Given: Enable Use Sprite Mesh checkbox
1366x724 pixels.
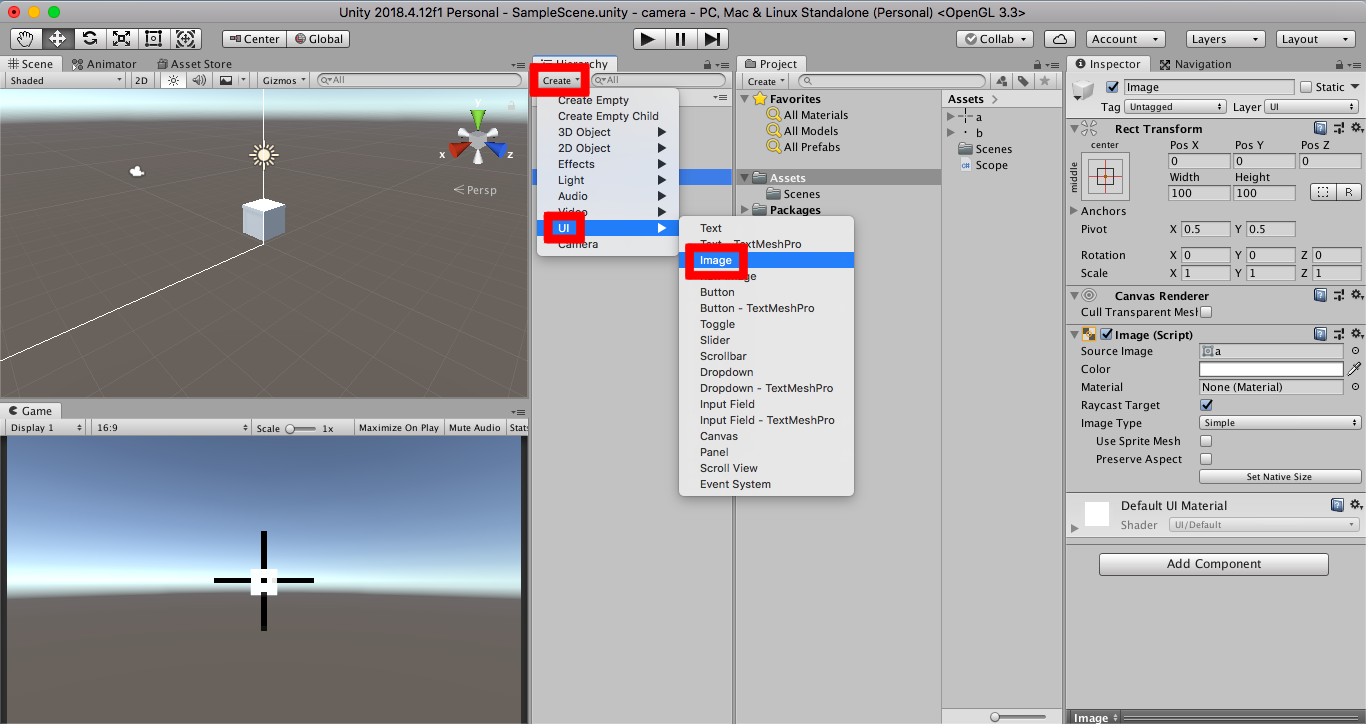Looking at the screenshot, I should point(1206,441).
